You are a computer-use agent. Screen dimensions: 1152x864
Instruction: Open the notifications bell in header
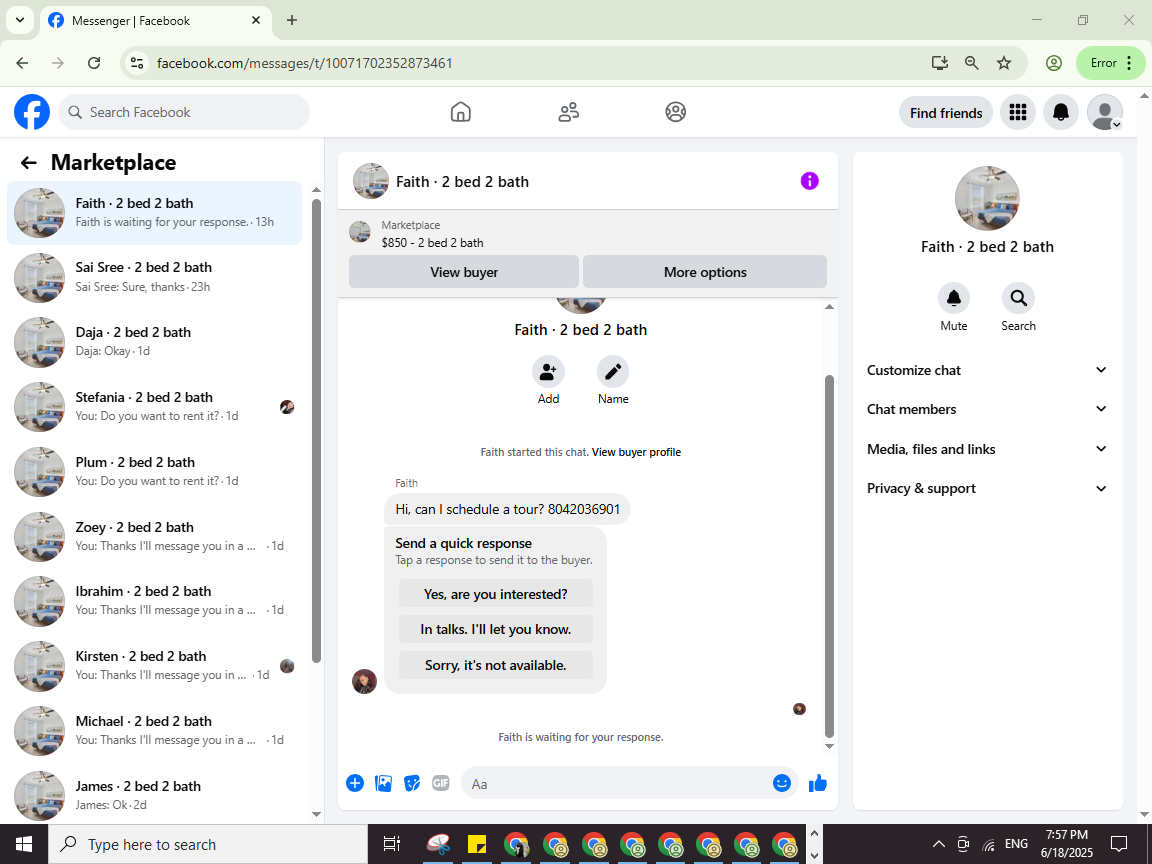pyautogui.click(x=1061, y=112)
